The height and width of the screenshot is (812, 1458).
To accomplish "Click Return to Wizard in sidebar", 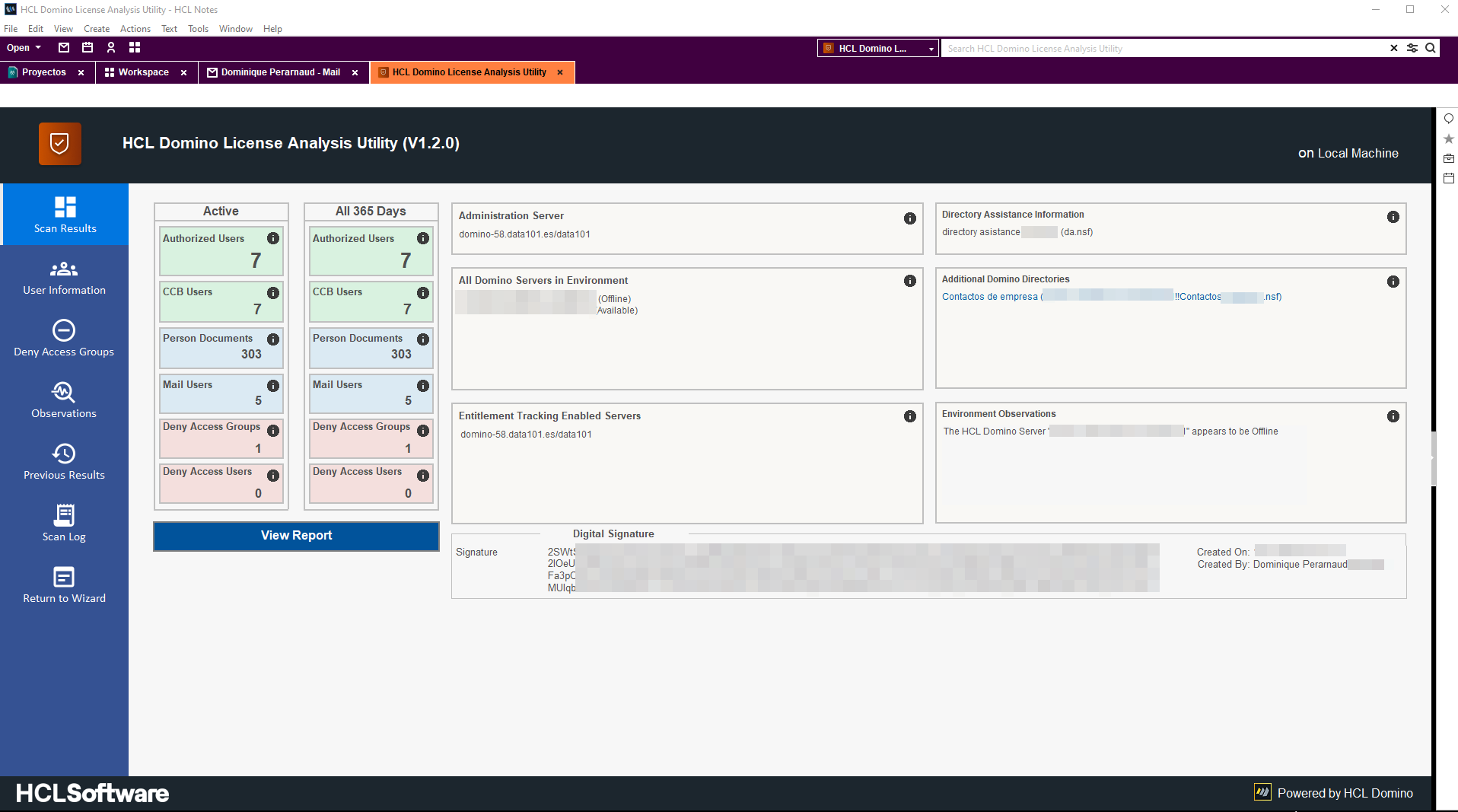I will click(x=65, y=585).
